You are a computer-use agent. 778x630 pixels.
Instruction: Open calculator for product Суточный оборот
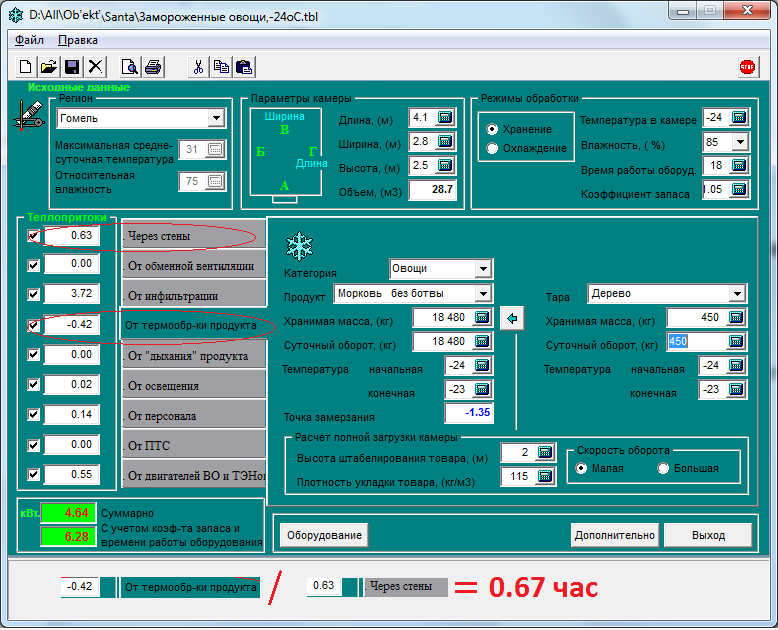click(482, 341)
